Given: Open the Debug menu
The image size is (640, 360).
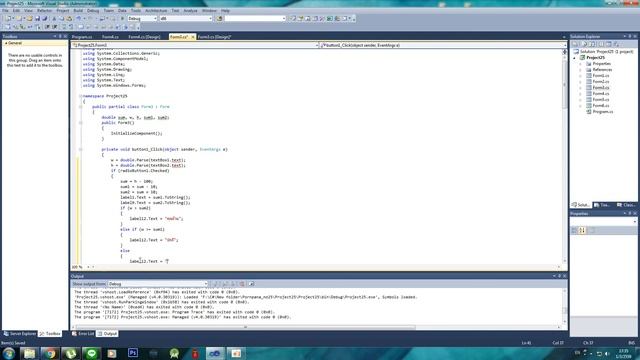Looking at the screenshot, I should tap(93, 11).
